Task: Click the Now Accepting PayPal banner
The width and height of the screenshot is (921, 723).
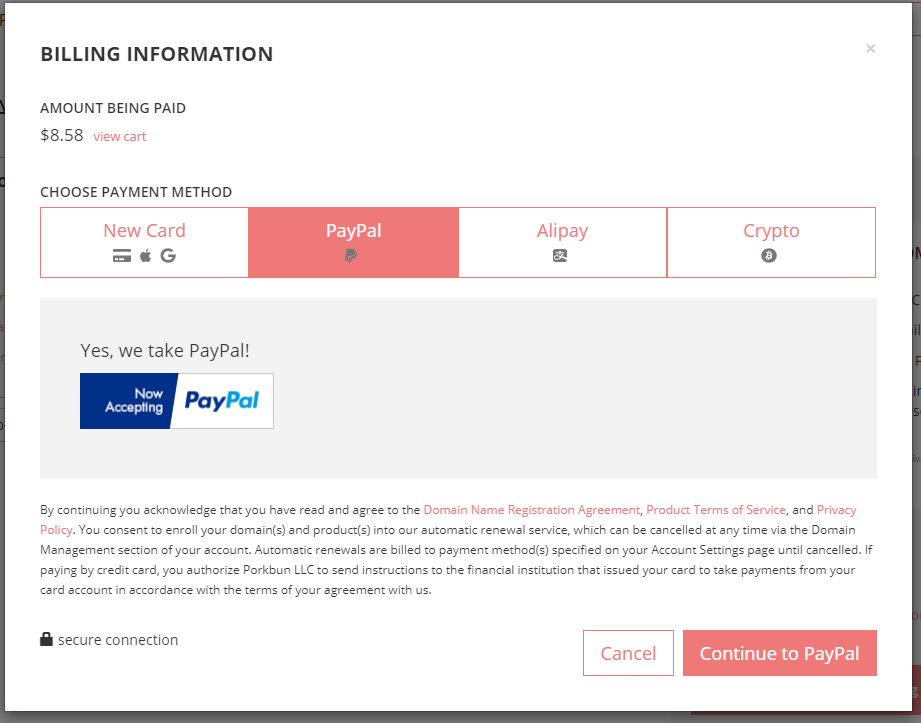Action: [177, 401]
